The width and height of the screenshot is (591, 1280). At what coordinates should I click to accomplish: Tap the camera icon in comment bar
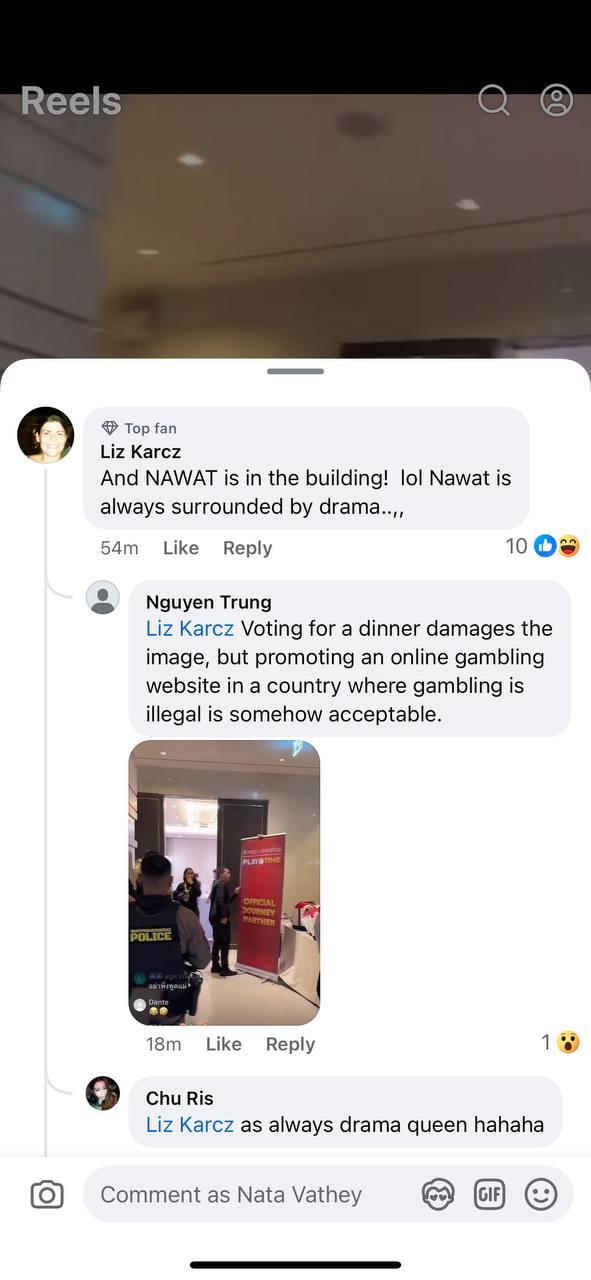tap(47, 1194)
